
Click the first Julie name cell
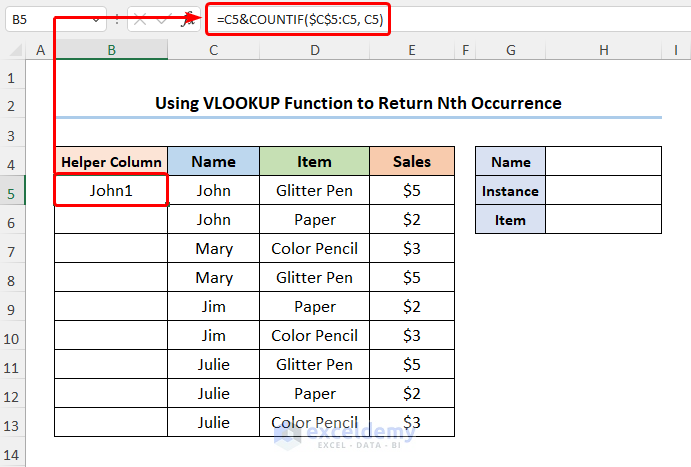[x=214, y=365]
